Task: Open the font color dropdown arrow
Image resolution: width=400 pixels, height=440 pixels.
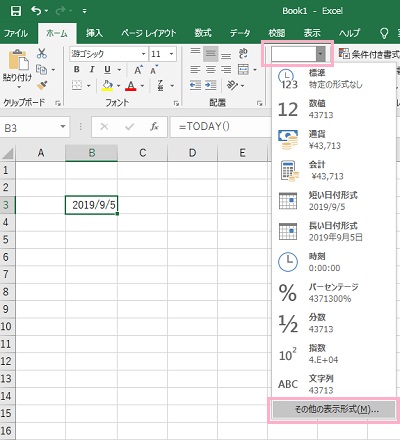Action: click(142, 86)
